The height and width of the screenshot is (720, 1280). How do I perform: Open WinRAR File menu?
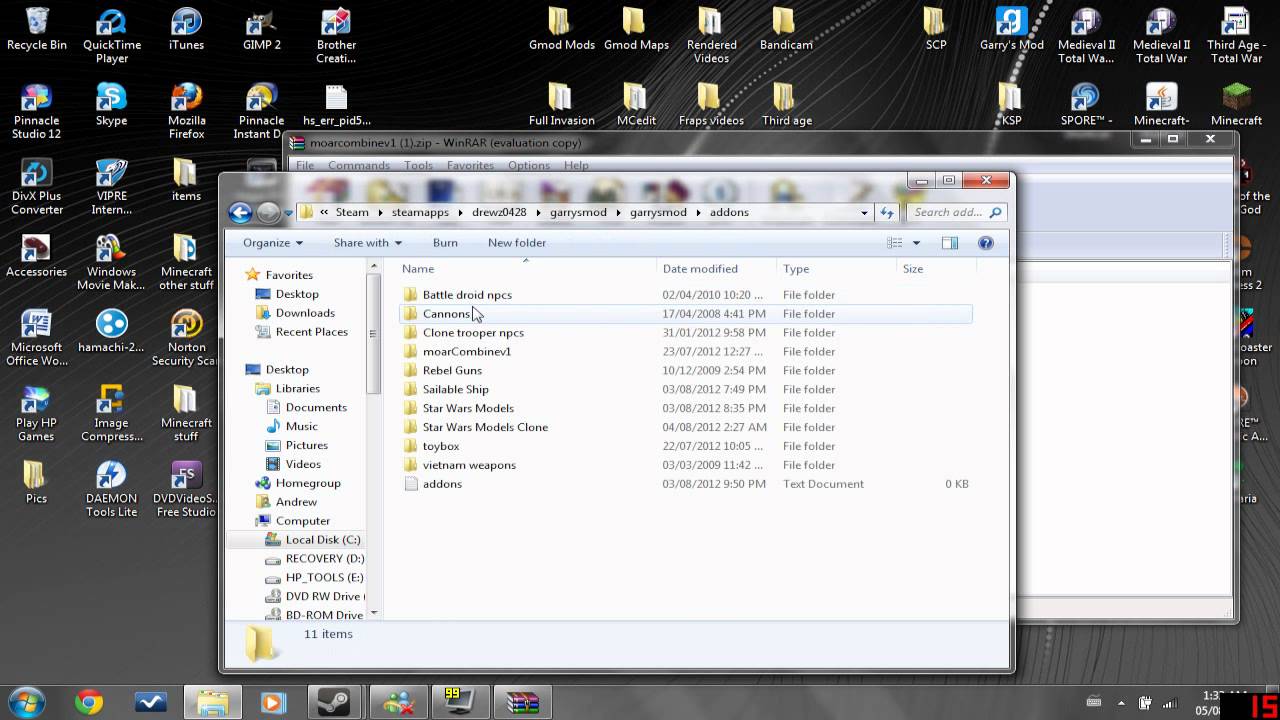[x=305, y=165]
